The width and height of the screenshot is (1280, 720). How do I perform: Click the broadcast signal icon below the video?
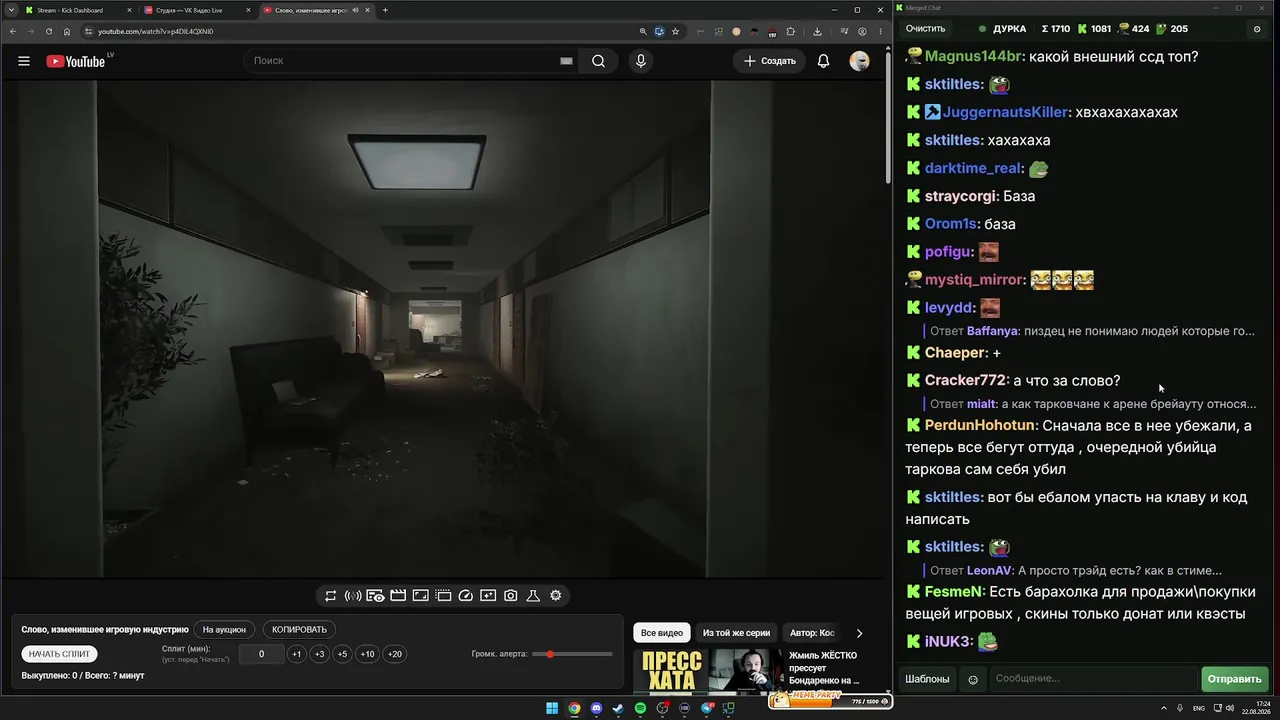click(353, 596)
